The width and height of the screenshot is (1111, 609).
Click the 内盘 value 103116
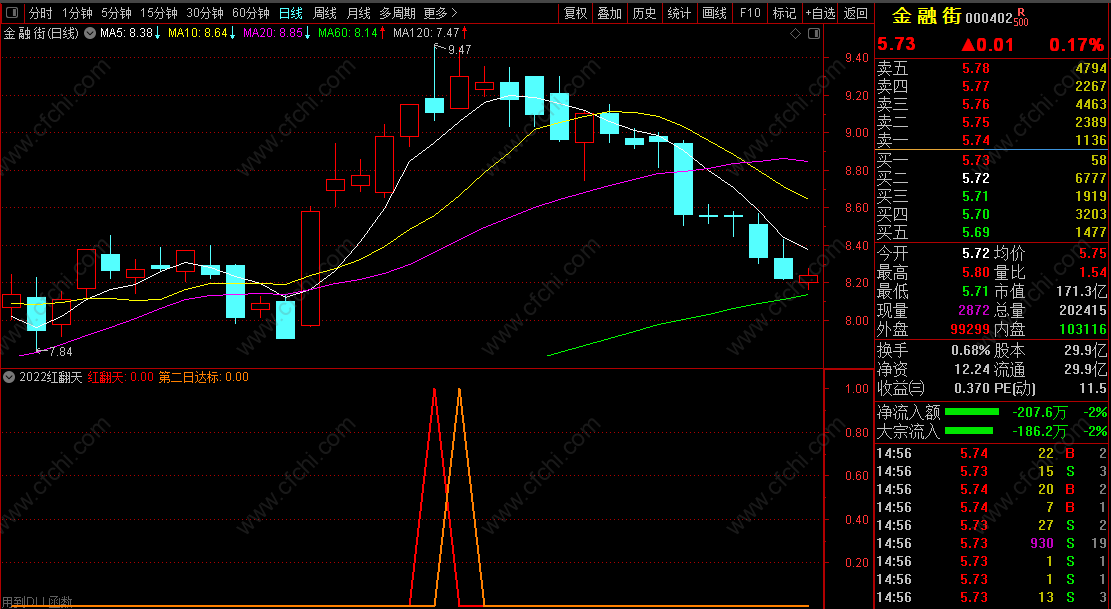(1083, 329)
